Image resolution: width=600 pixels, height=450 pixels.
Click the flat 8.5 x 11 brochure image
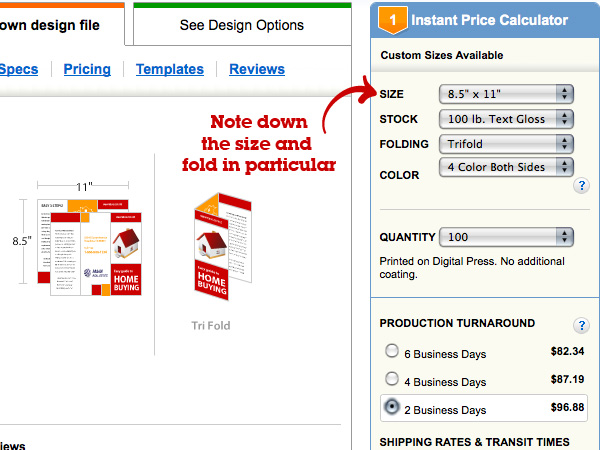(x=89, y=247)
